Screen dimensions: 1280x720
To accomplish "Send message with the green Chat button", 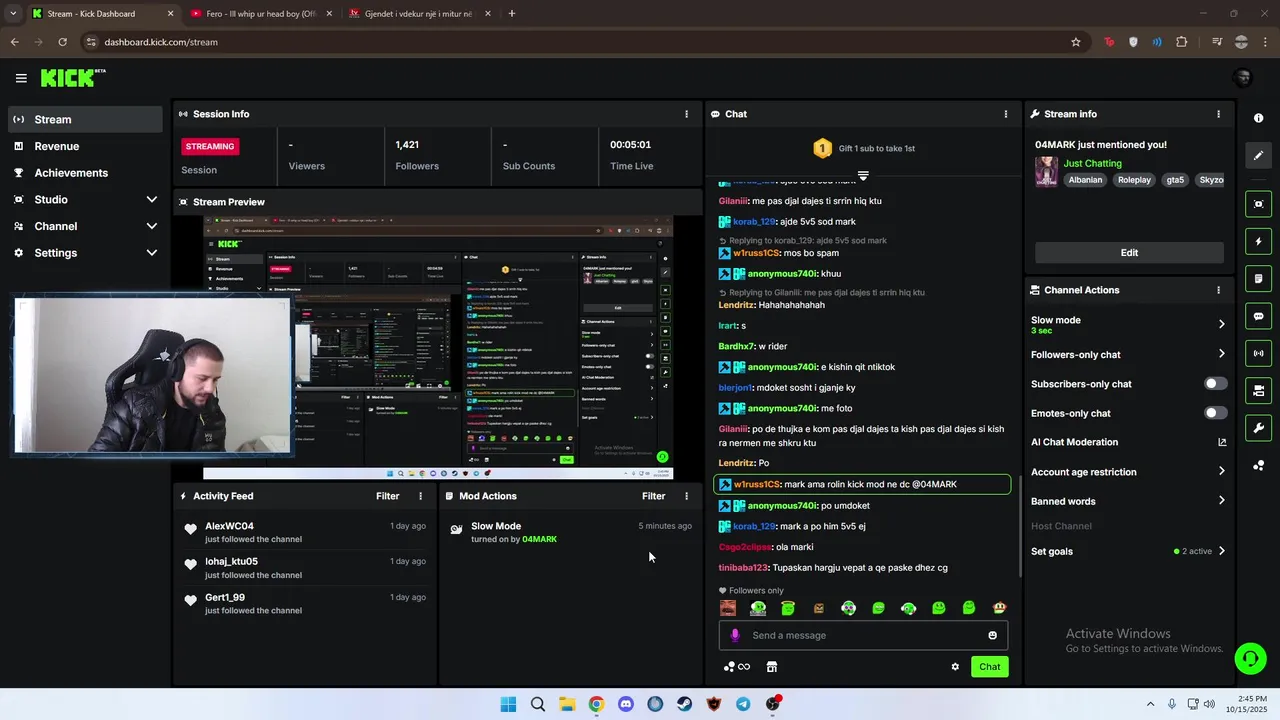I will 989,667.
